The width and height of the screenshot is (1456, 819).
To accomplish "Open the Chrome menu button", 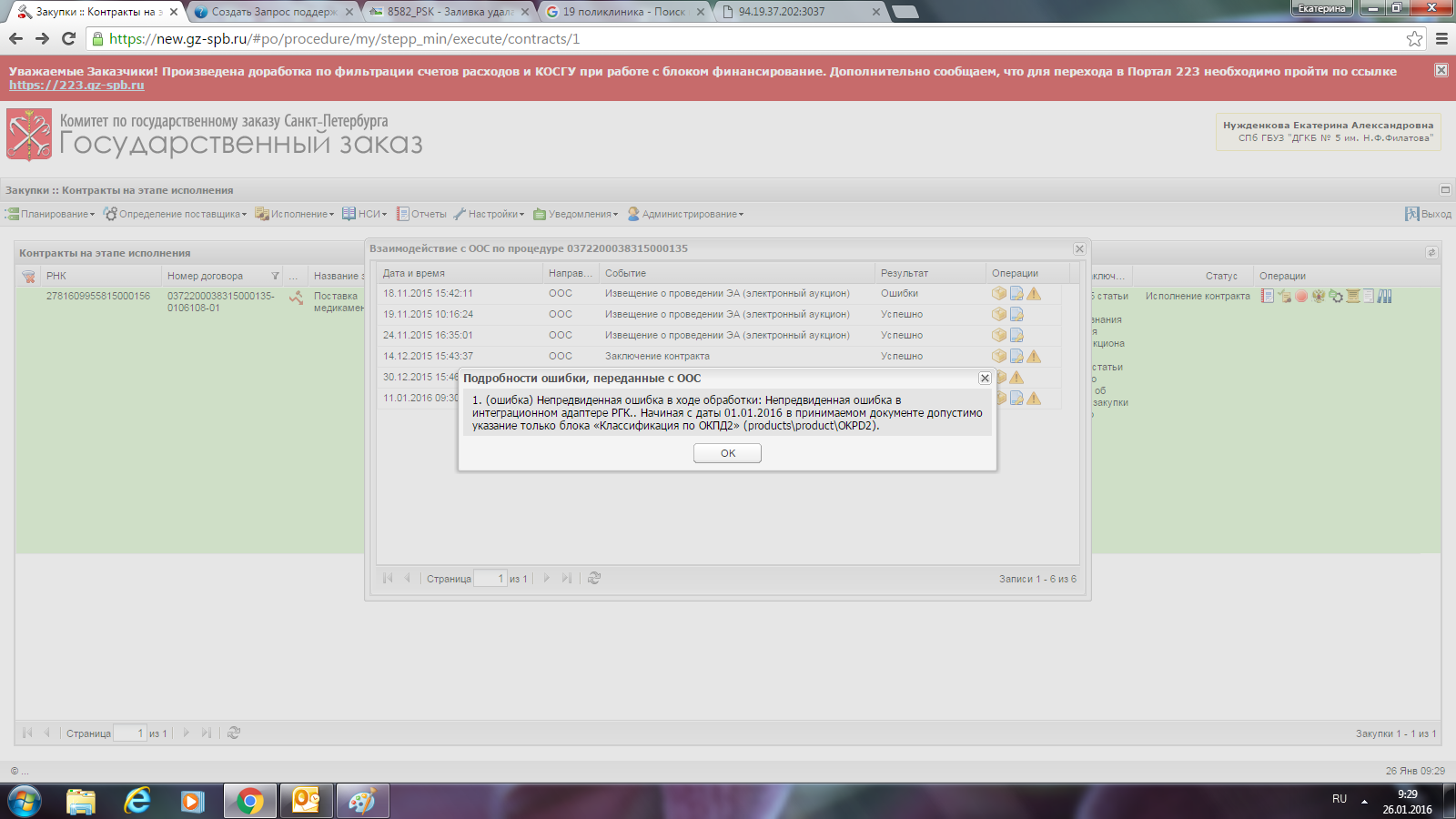I will [1441, 38].
